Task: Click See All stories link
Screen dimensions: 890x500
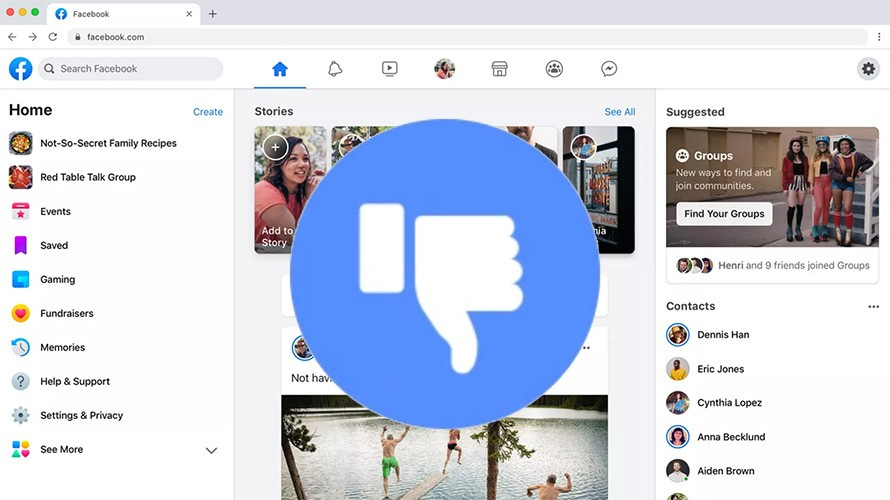Action: point(620,112)
